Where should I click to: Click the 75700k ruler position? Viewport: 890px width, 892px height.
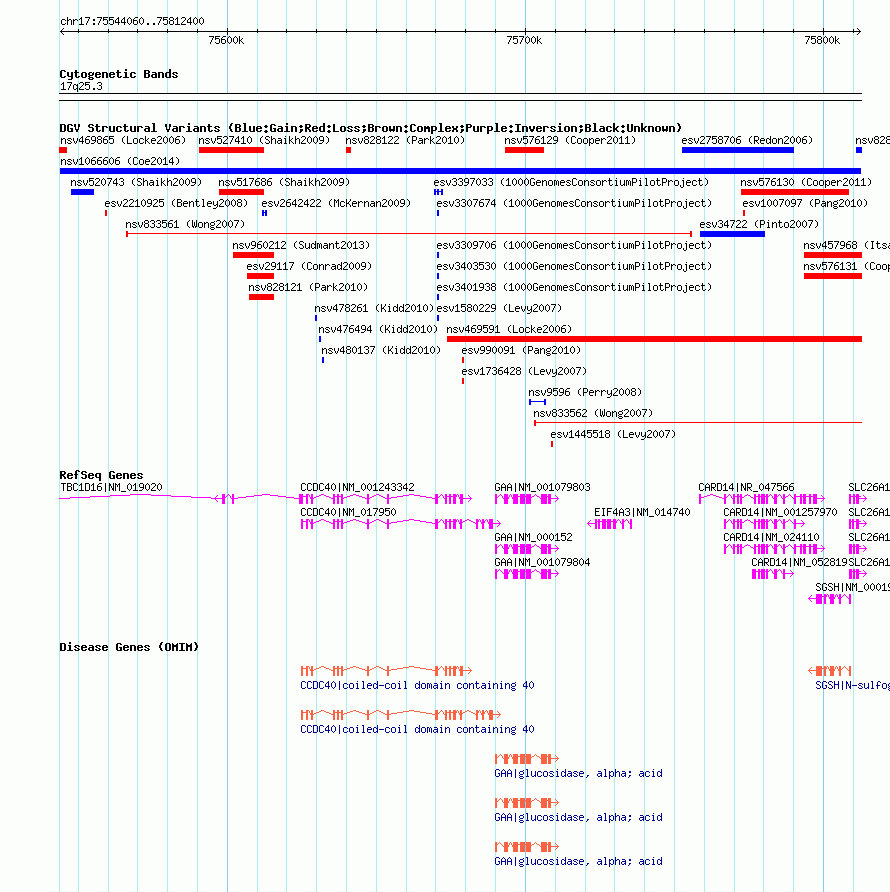pos(524,40)
